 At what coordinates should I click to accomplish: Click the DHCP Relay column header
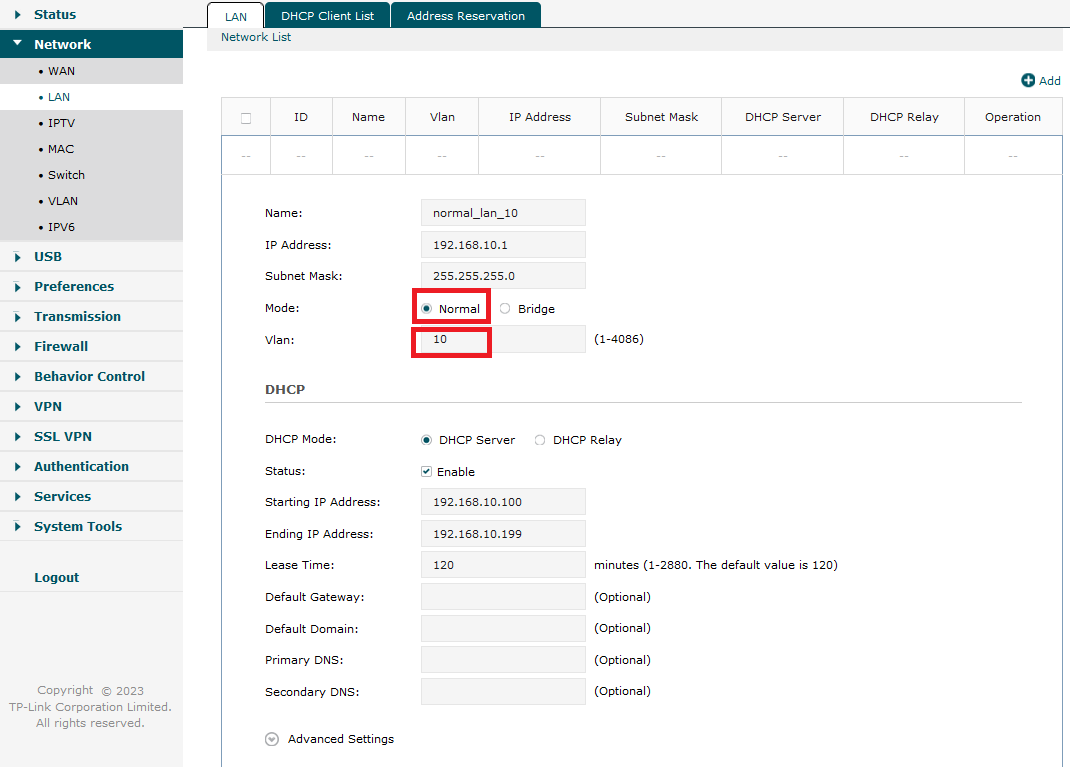point(904,117)
